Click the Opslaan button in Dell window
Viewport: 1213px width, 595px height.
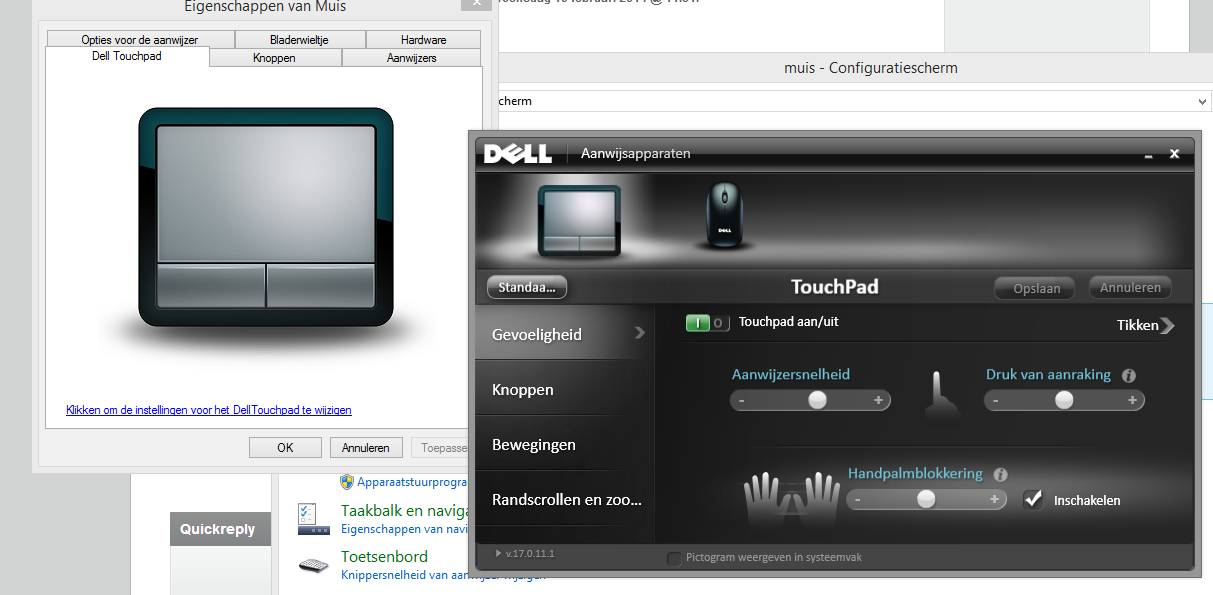pyautogui.click(x=1035, y=288)
